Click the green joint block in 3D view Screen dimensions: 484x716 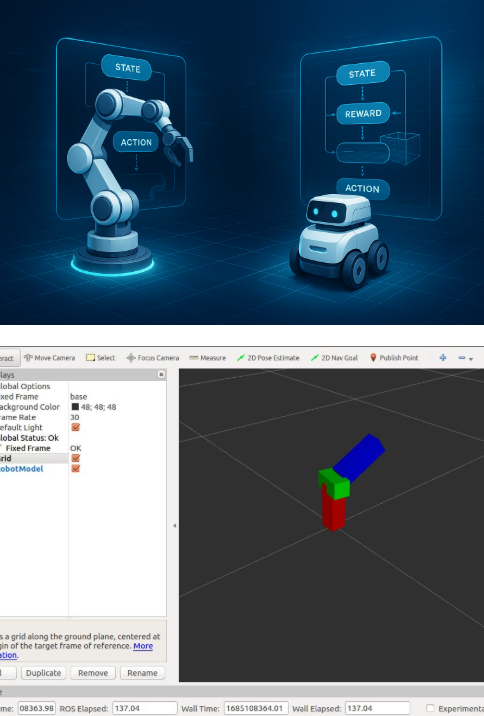tap(334, 483)
